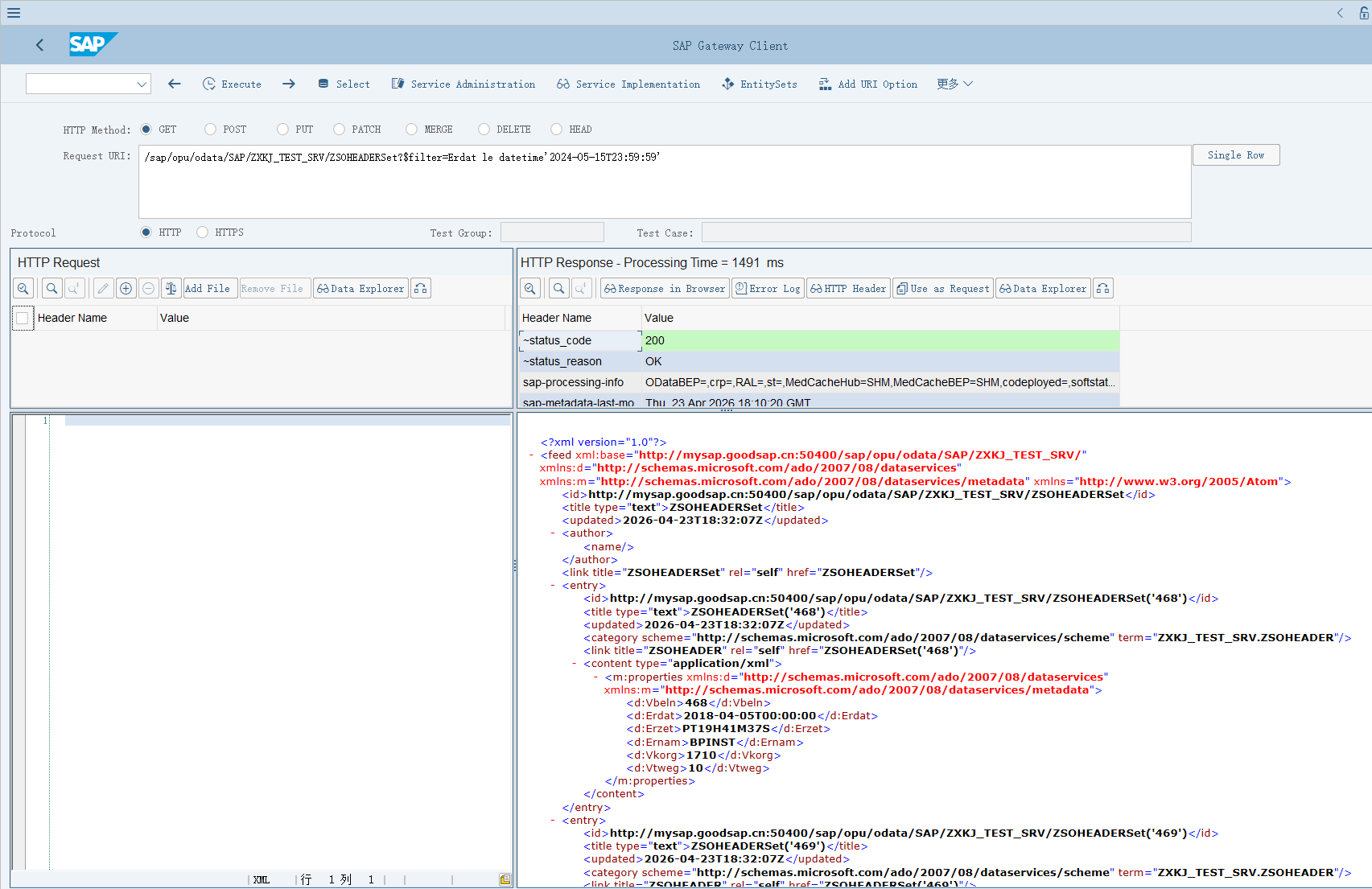
Task: Open EntitySets list
Action: point(760,84)
